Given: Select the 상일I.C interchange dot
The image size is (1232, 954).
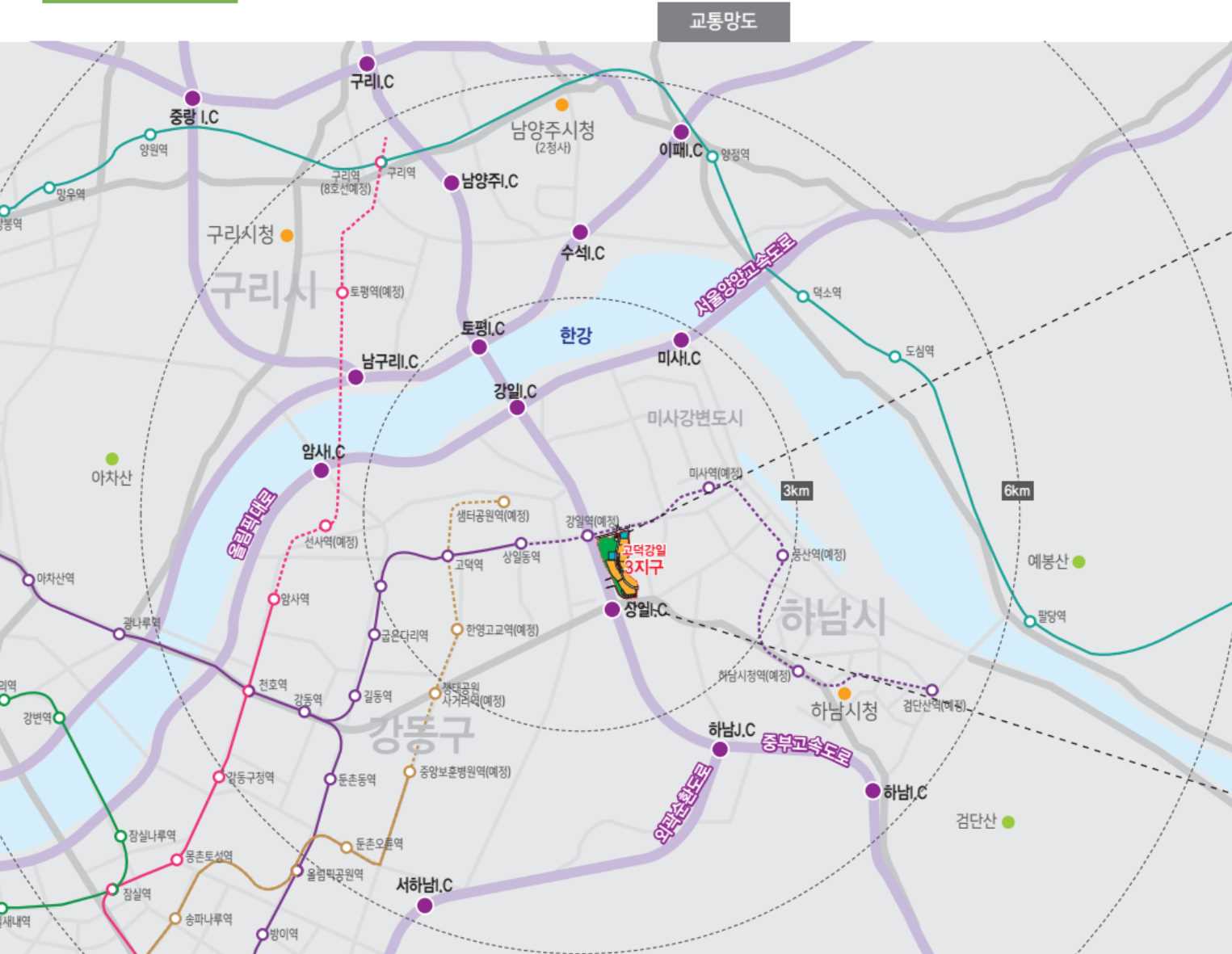Looking at the screenshot, I should [612, 609].
